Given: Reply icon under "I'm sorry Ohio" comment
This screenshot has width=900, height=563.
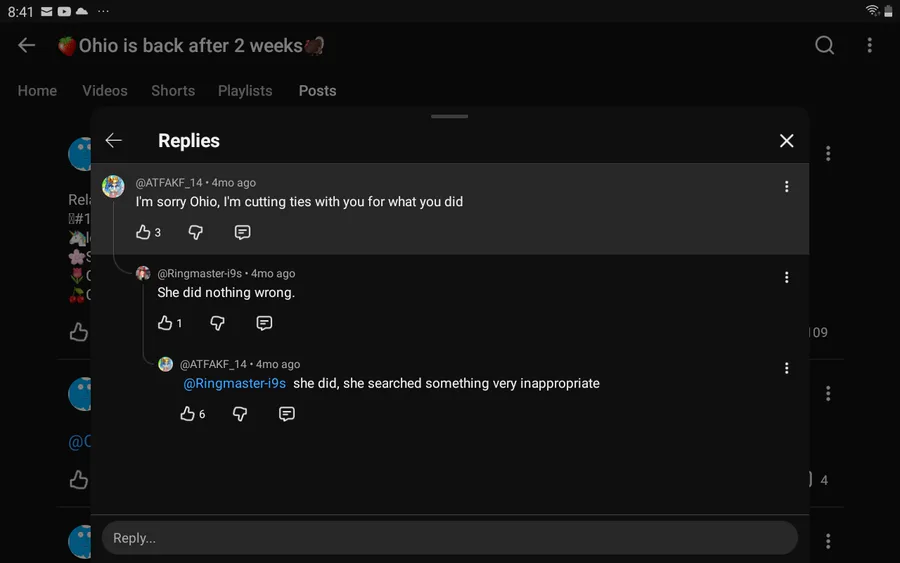Looking at the screenshot, I should click(242, 232).
